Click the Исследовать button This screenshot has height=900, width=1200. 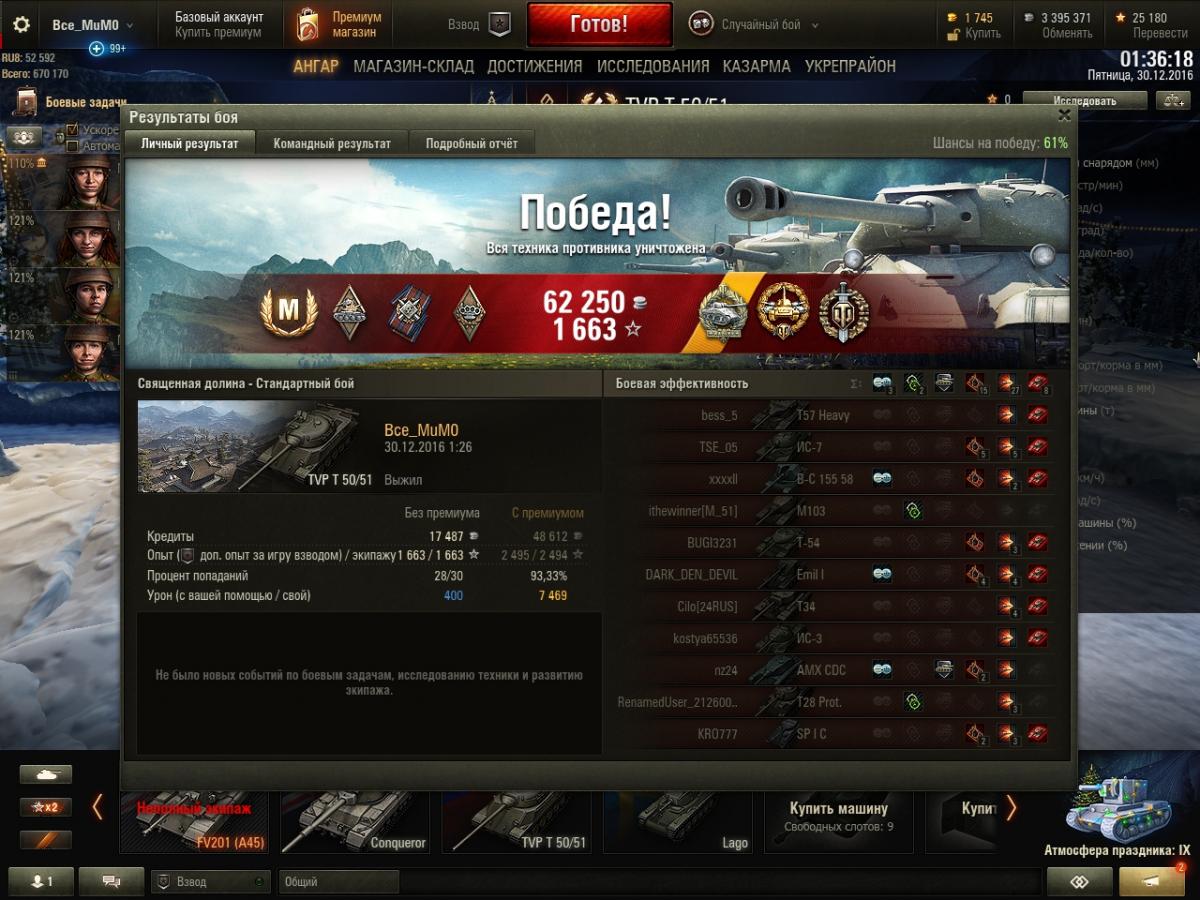pyautogui.click(x=1084, y=101)
